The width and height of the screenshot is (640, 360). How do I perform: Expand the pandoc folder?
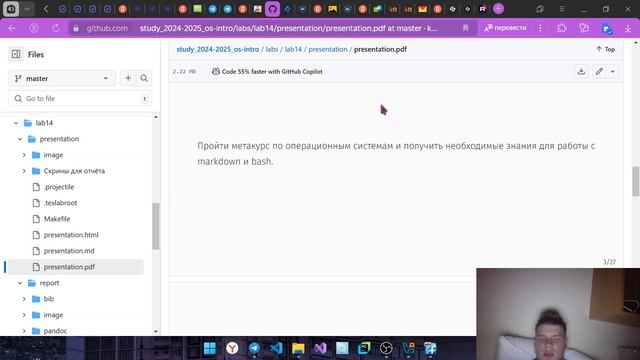coord(24,331)
